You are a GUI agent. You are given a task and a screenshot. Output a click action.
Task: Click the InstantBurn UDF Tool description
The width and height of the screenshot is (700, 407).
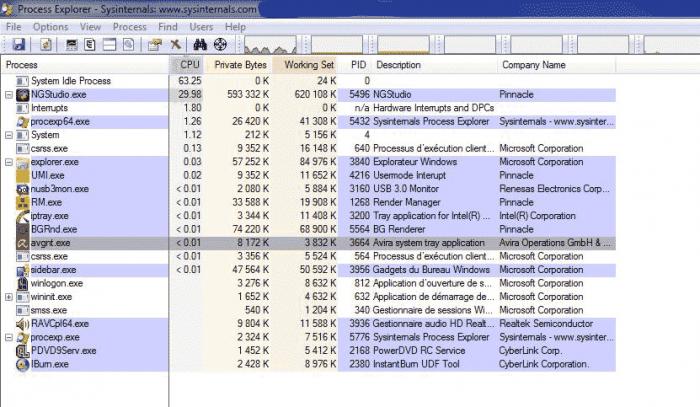[416, 364]
